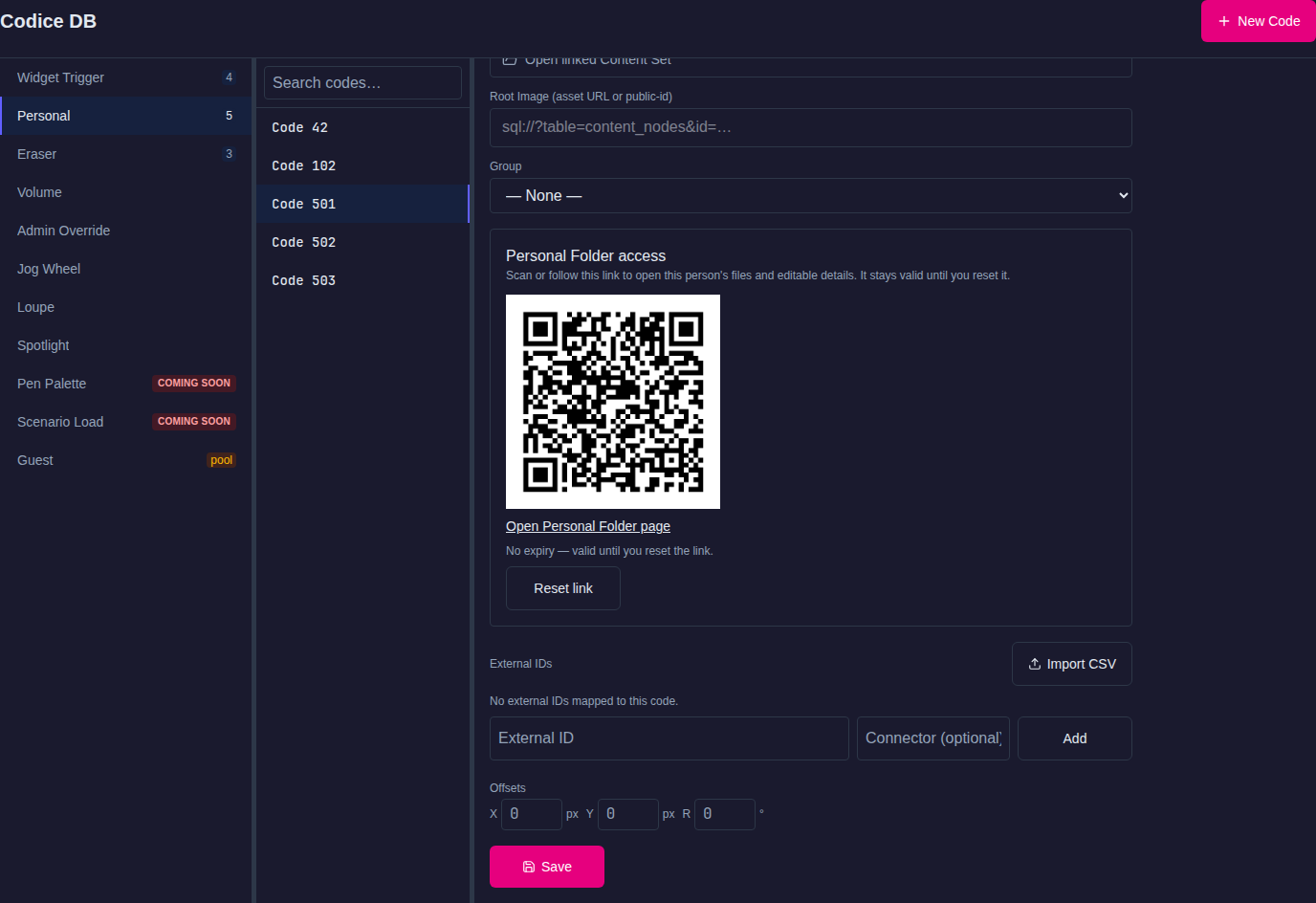The height and width of the screenshot is (903, 1316).
Task: Go to the Volume category
Action: [x=125, y=192]
